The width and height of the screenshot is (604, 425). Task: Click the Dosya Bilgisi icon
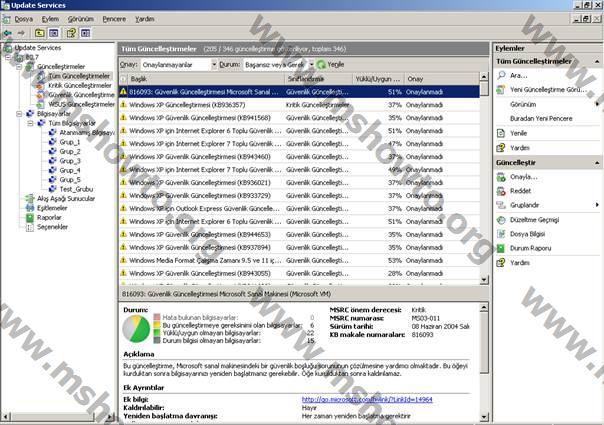[501, 234]
